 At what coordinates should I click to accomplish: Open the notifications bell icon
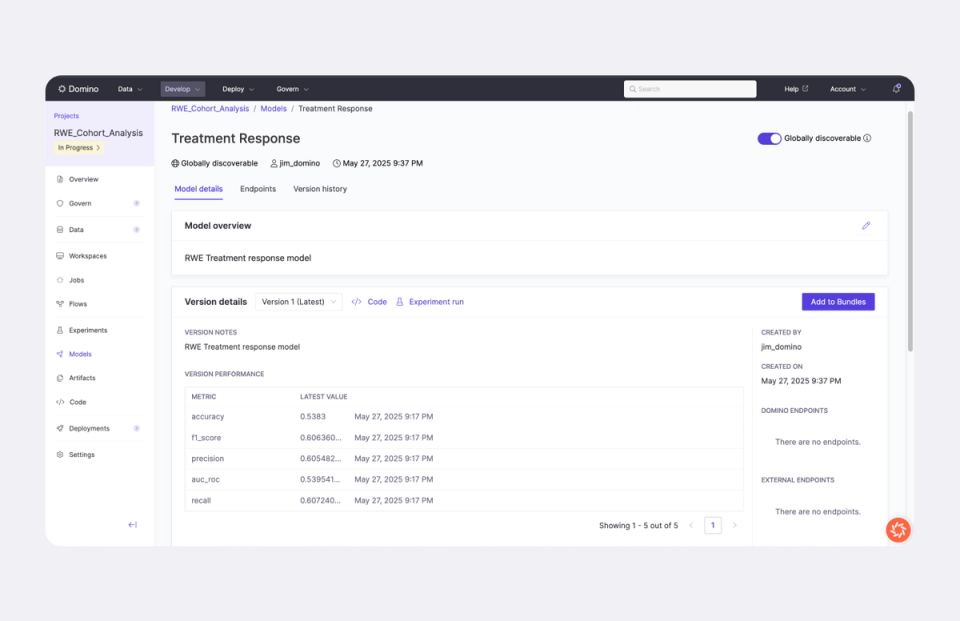pyautogui.click(x=896, y=89)
